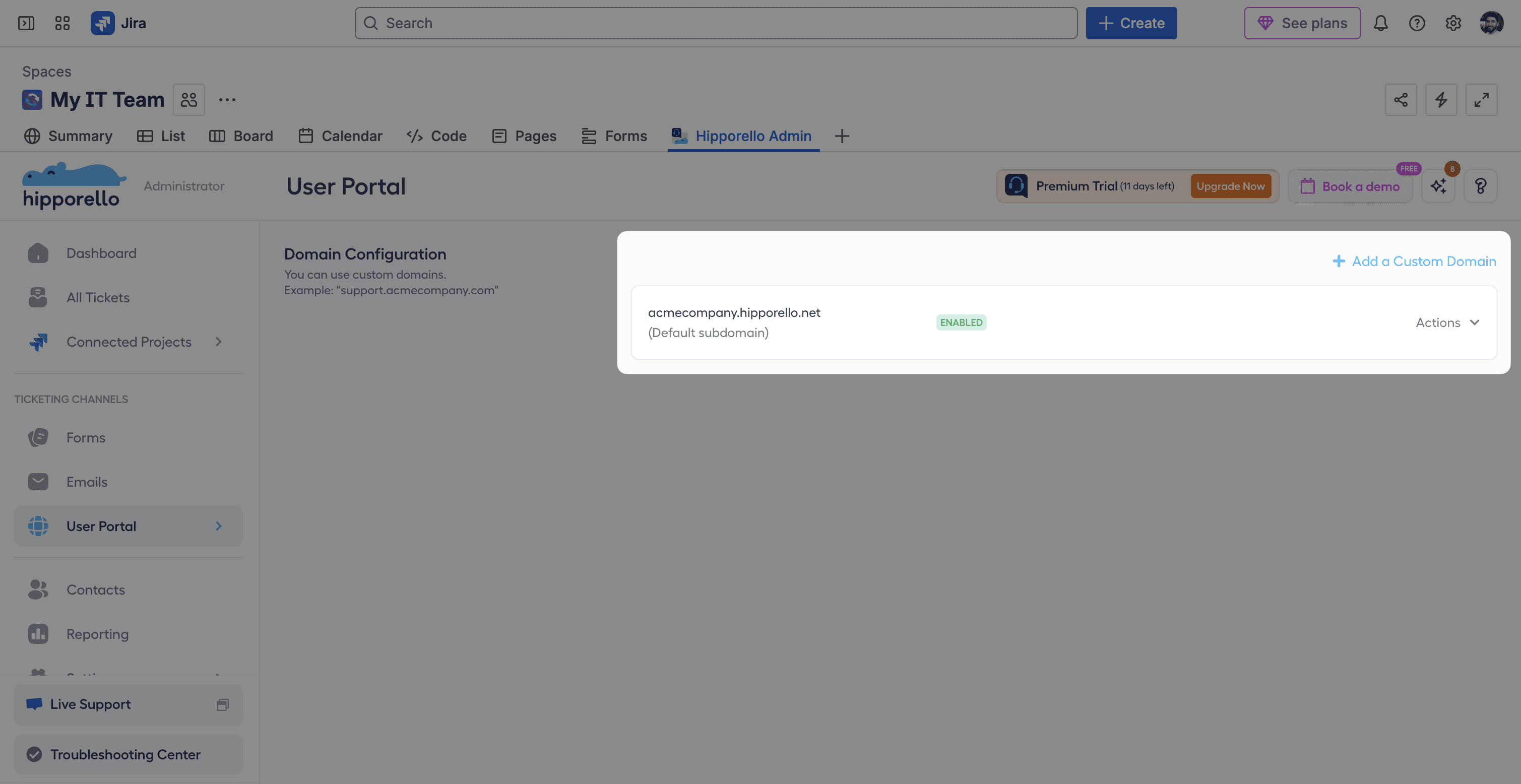Open the automation lightning bolt icon

click(x=1441, y=100)
